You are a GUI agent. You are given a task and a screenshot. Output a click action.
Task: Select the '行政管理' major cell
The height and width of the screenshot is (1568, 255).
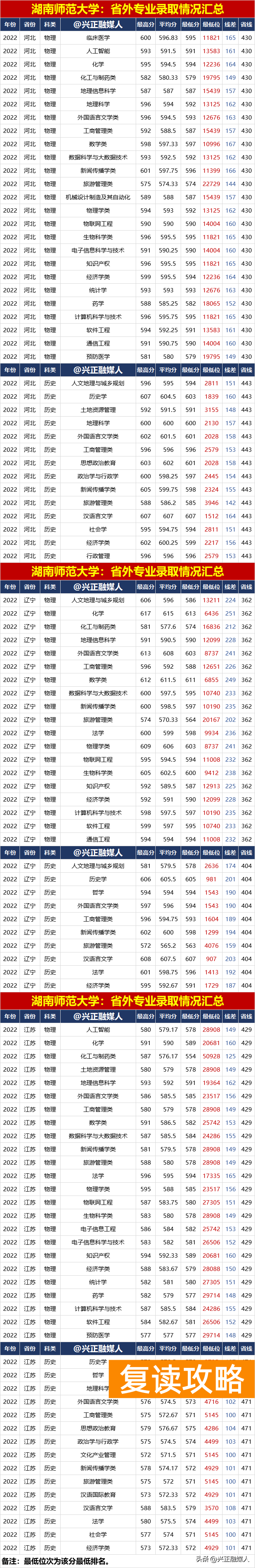coord(98,556)
